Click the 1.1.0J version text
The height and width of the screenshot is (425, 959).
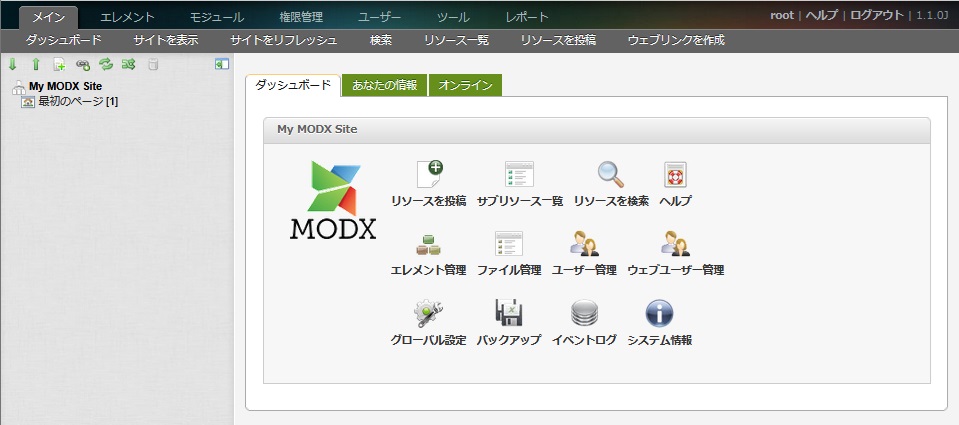932,16
